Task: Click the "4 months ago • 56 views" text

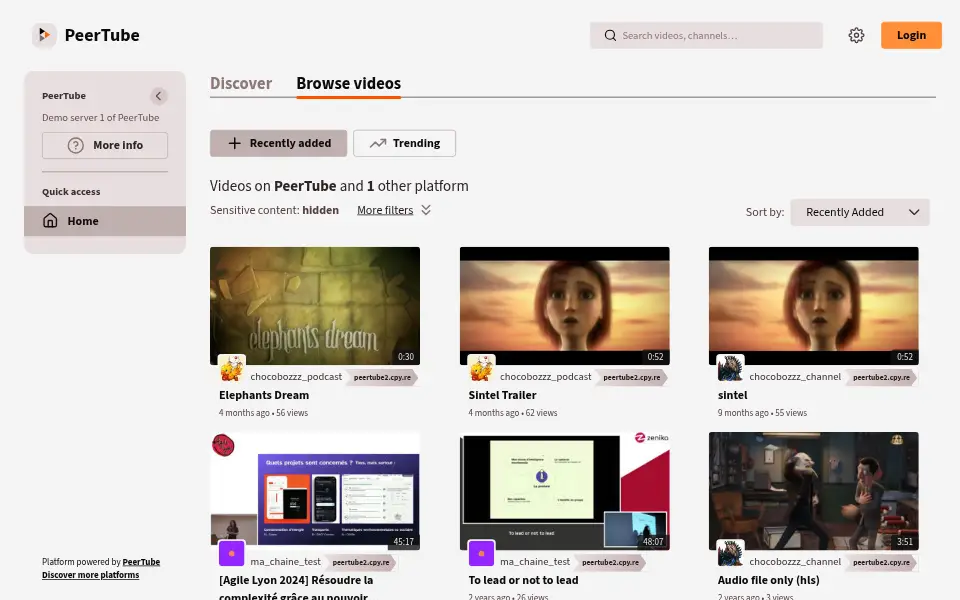Action: [263, 413]
